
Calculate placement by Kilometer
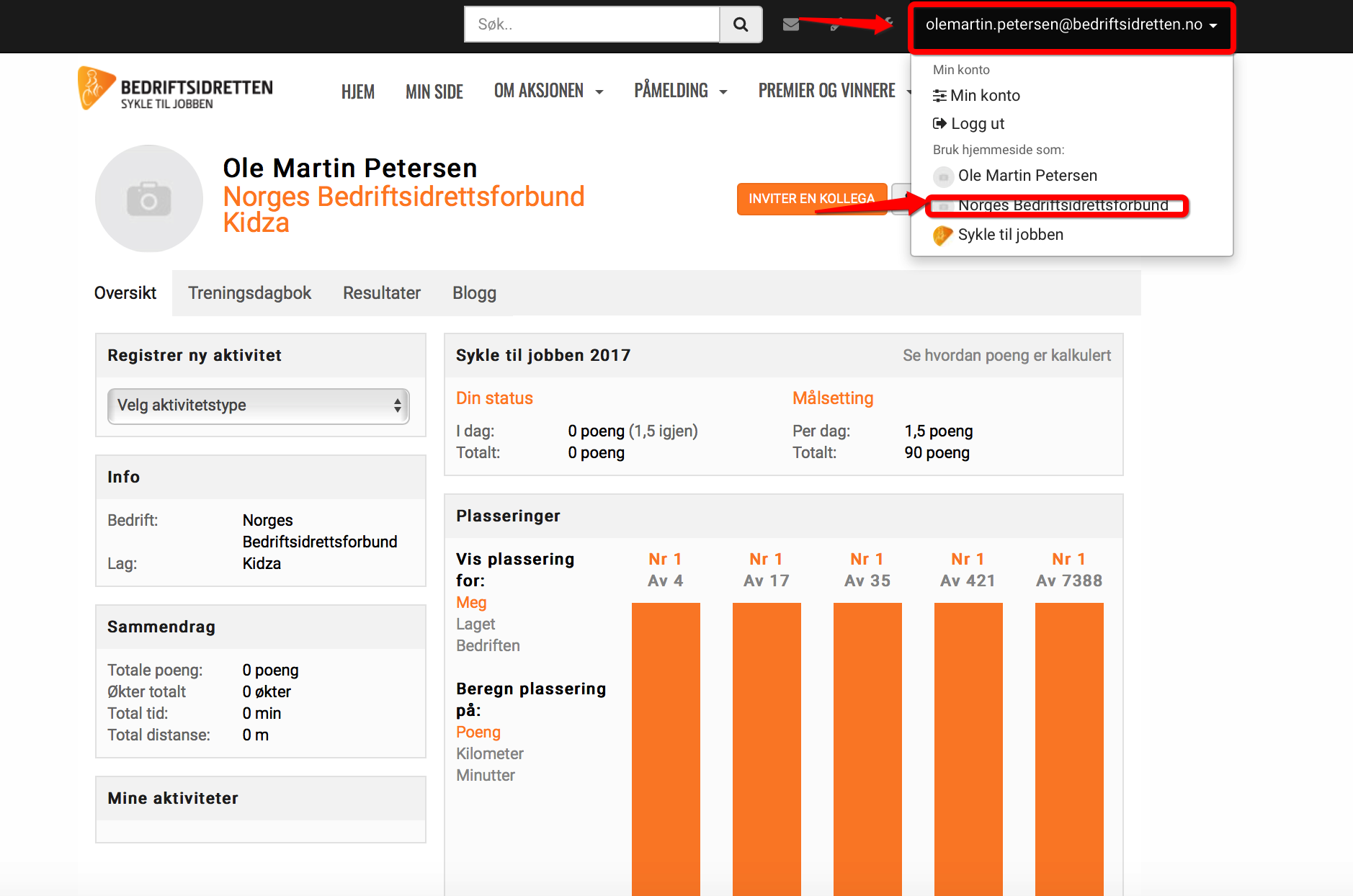pyautogui.click(x=490, y=754)
